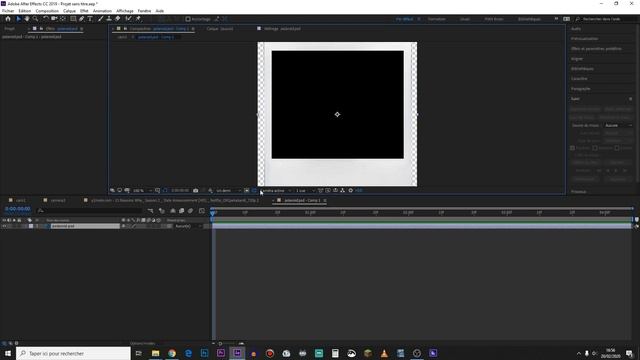
Task: Select the Eraser tool
Action: click(x=118, y=19)
